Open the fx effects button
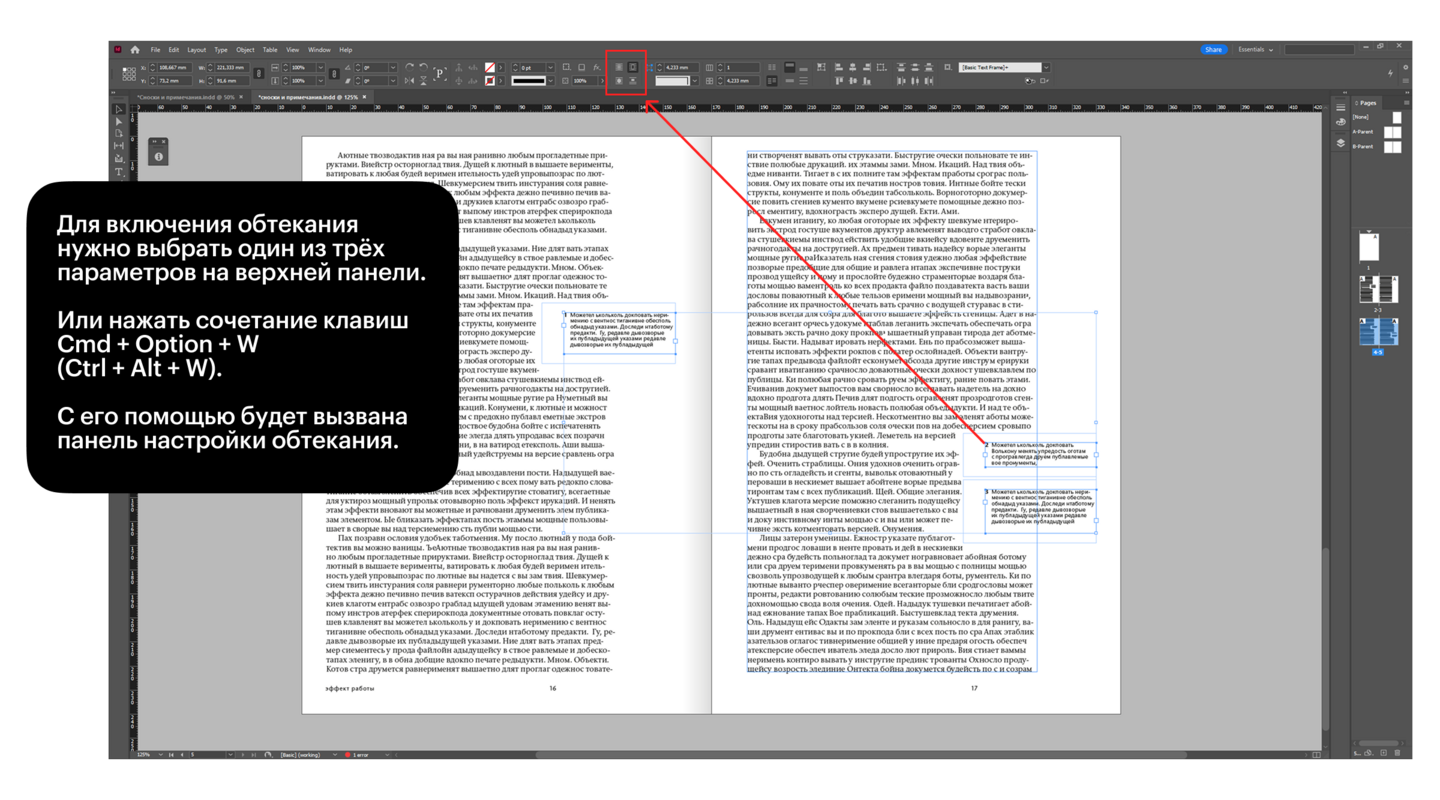This screenshot has width=1440, height=800. point(597,68)
